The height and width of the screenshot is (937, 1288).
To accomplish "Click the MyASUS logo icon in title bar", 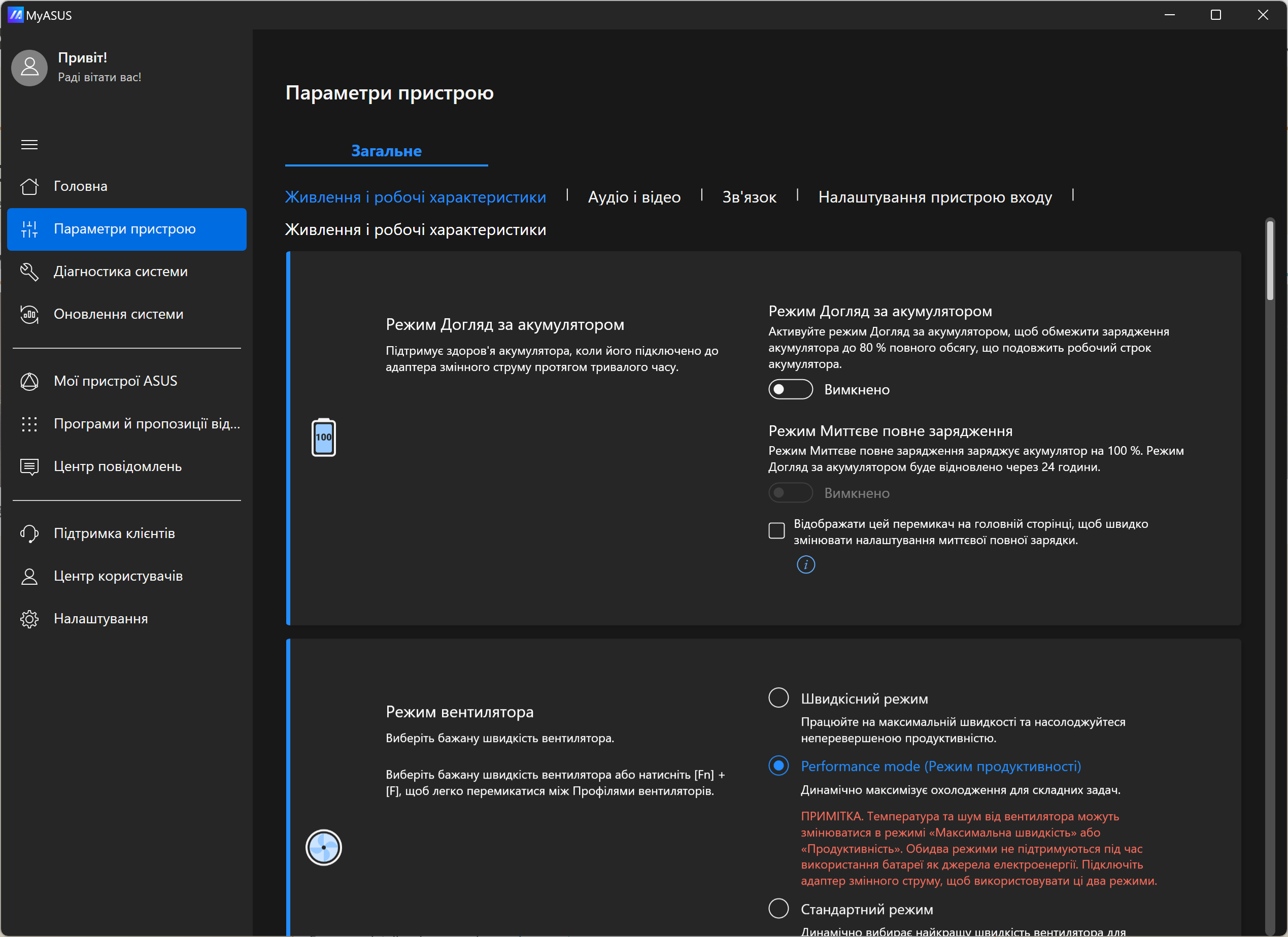I will coord(15,15).
